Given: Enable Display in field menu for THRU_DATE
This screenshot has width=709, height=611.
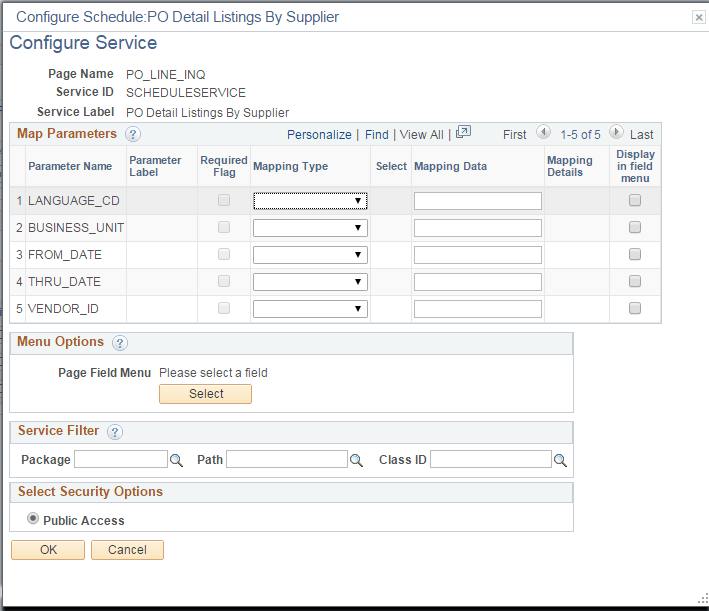Looking at the screenshot, I should coord(635,281).
